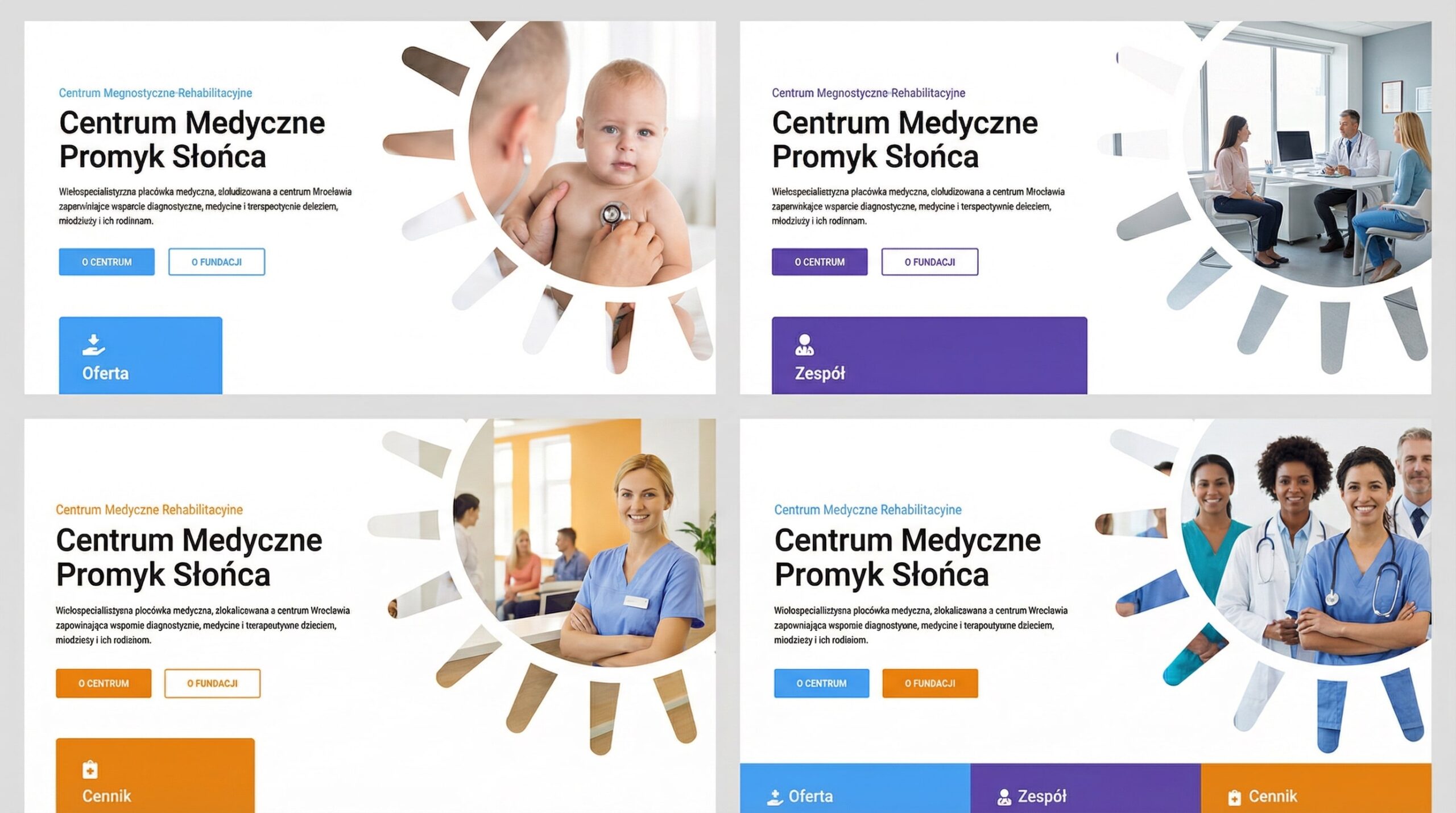Click the purple outlined O FUNDACJI button
Viewport: 1456px width, 813px height.
click(930, 262)
